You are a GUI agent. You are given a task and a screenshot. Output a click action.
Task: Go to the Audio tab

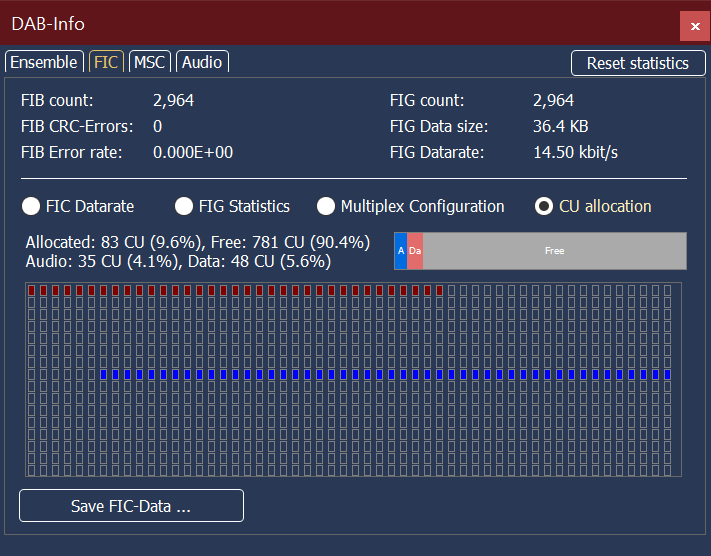coord(202,62)
